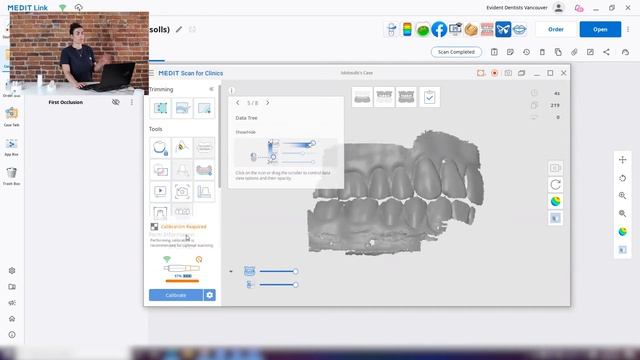Viewport: 640px width, 360px height.
Task: Select the pink arch tool in Tools
Action: [x=204, y=169]
